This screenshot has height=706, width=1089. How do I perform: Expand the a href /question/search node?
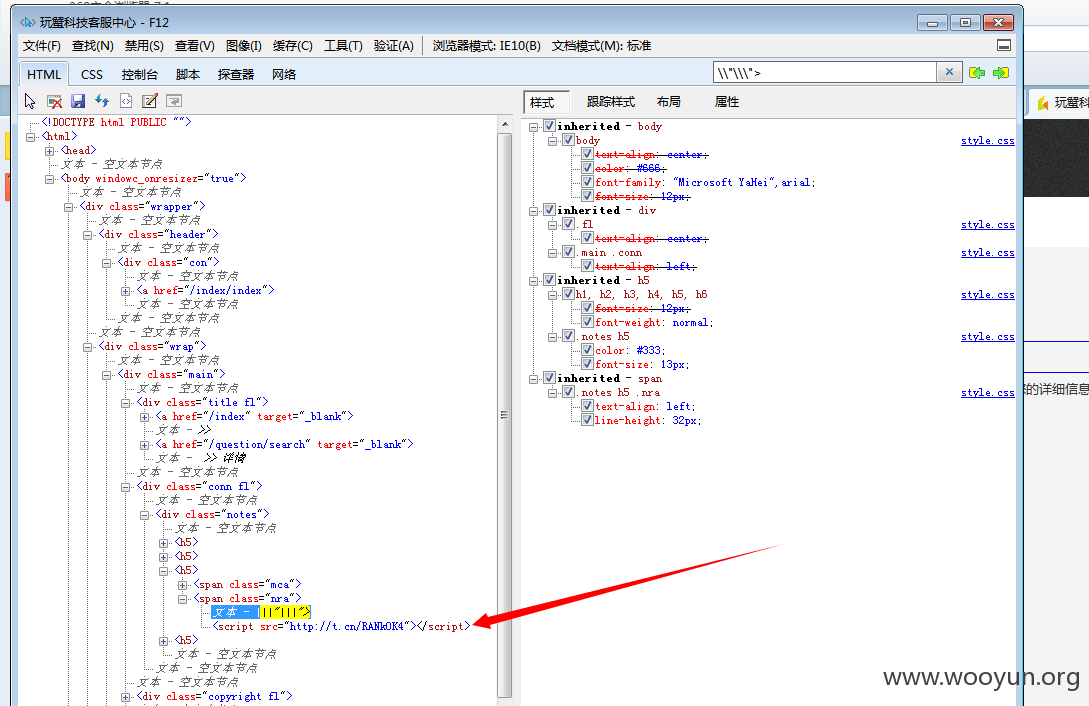144,445
